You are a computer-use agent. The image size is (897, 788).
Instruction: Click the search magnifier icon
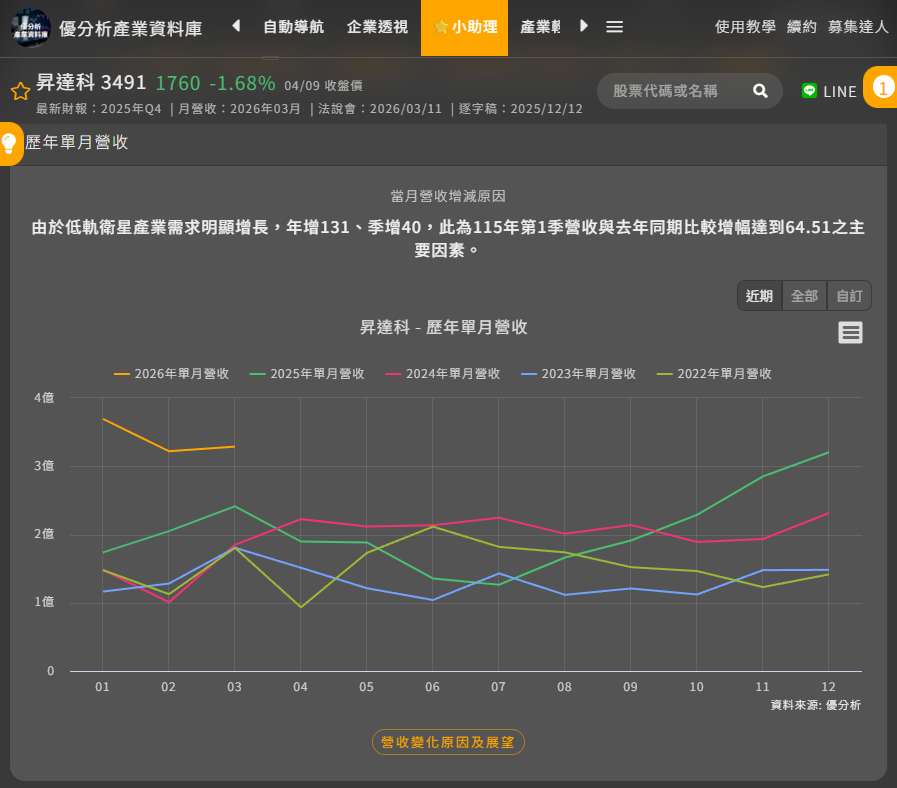click(760, 91)
